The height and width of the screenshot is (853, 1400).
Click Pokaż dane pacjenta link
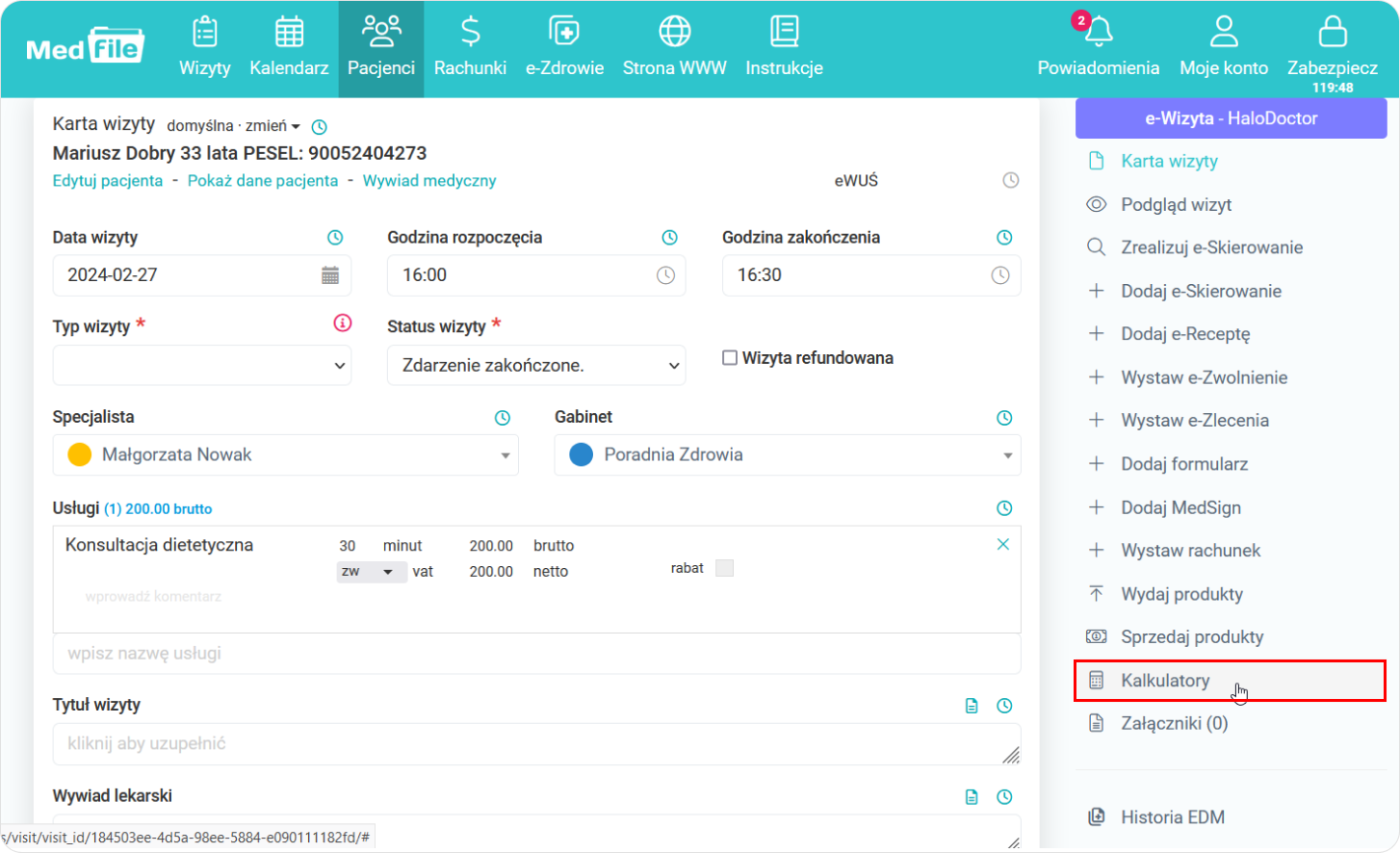263,181
